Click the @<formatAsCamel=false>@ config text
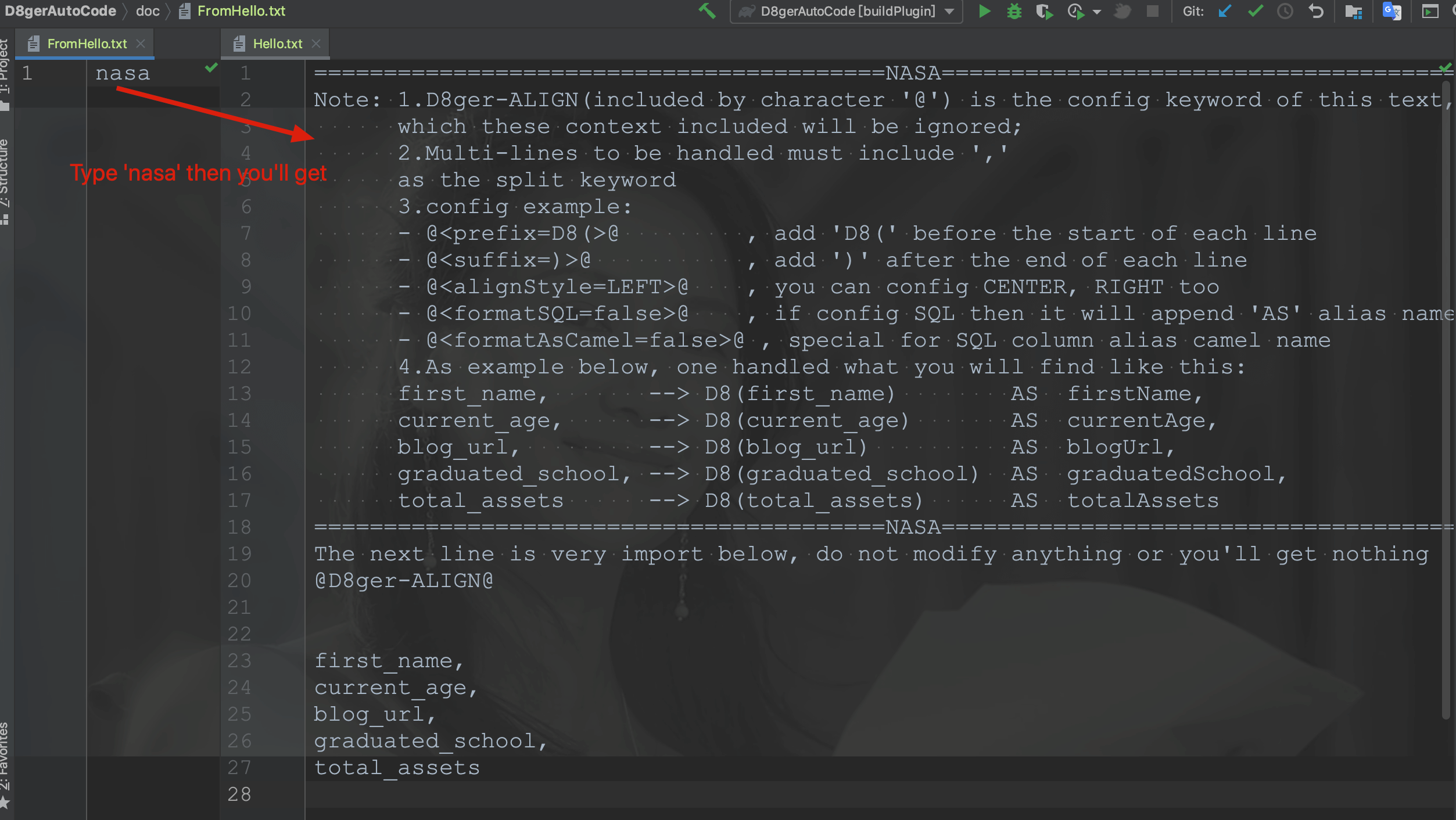Screen dimensions: 1456x820 (585, 340)
